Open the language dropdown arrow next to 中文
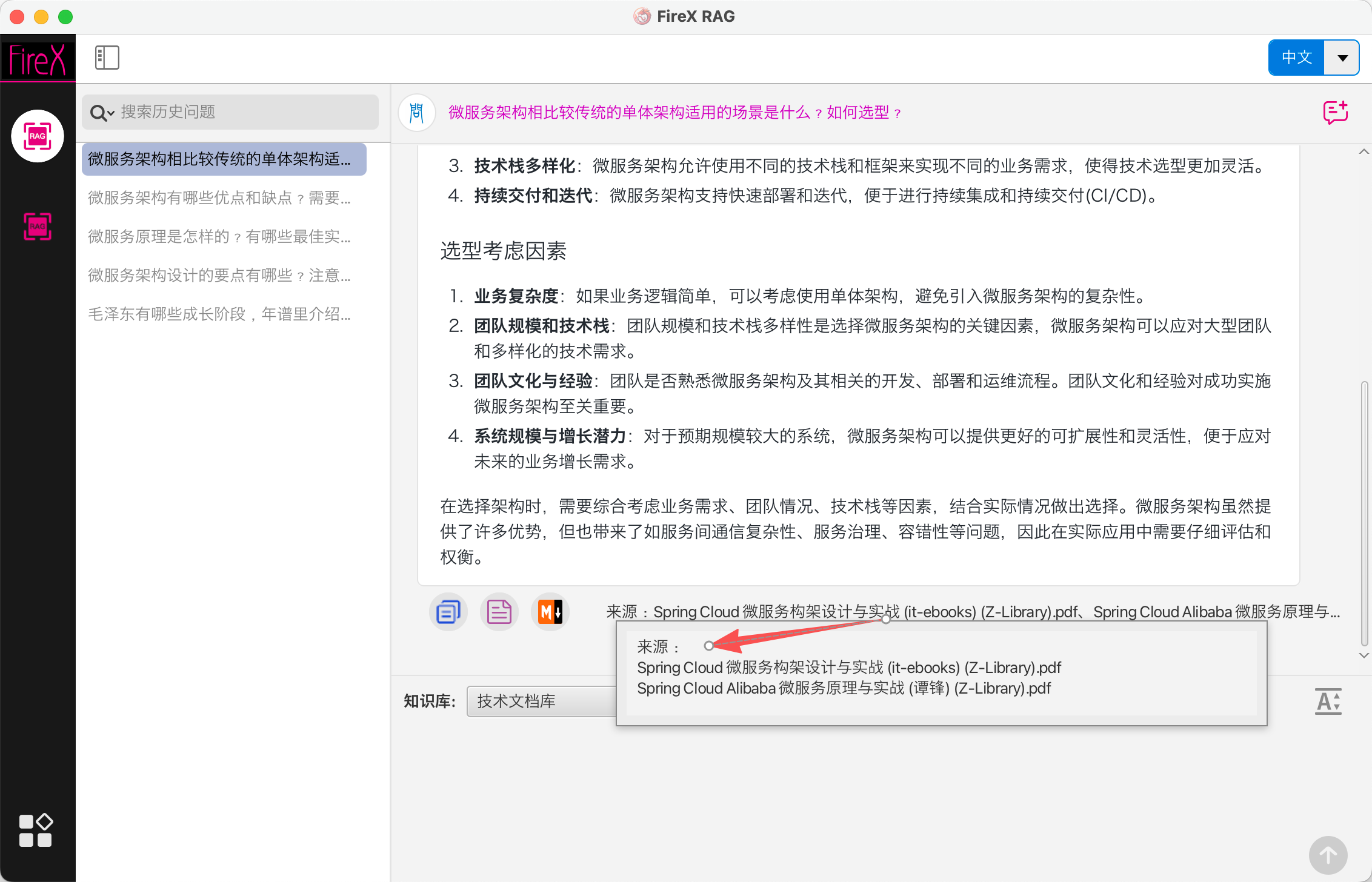Image resolution: width=1372 pixels, height=882 pixels. [x=1342, y=58]
